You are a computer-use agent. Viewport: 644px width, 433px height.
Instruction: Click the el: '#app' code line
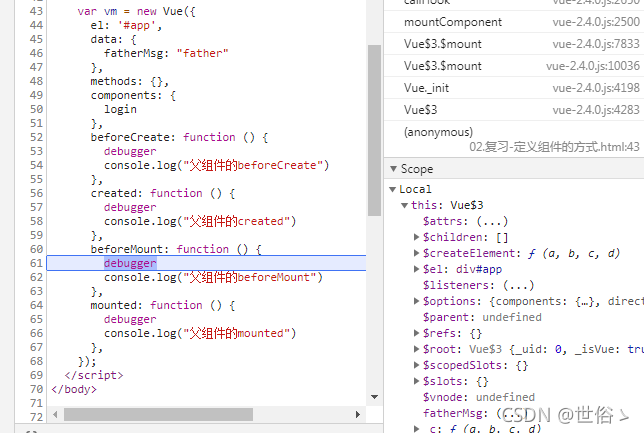click(x=126, y=25)
